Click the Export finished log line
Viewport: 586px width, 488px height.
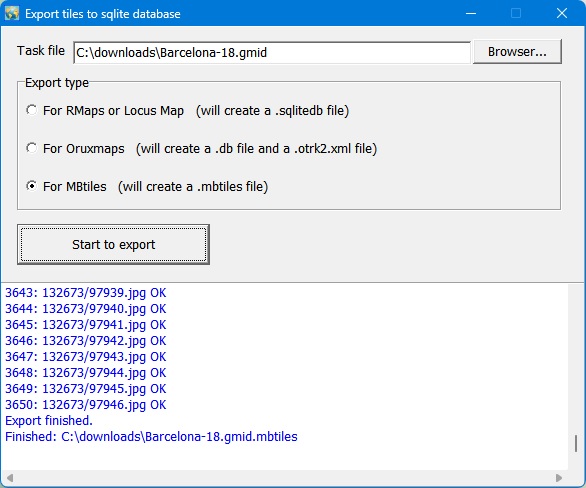(49, 421)
